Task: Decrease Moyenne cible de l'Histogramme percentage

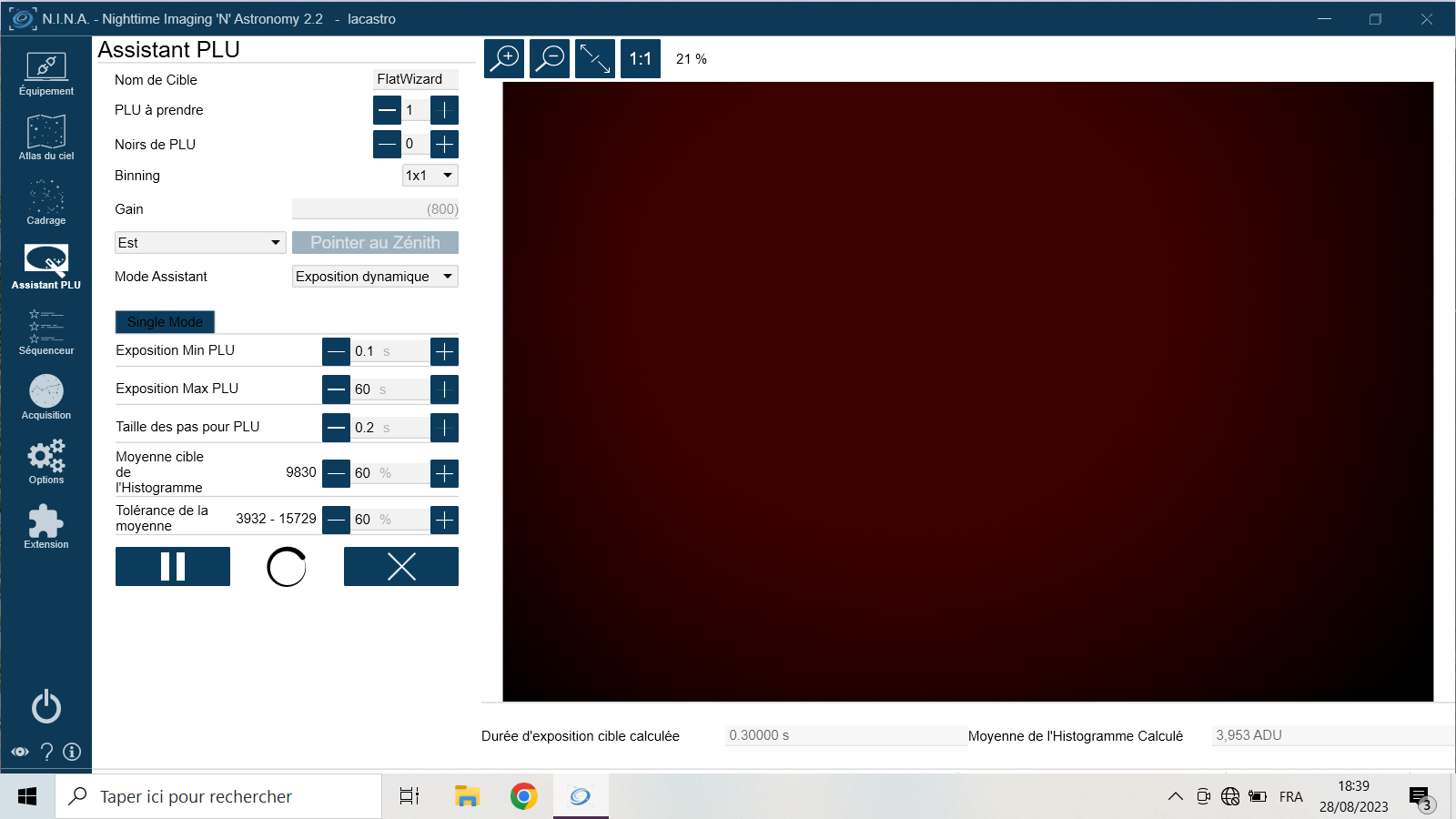Action: coord(337,473)
